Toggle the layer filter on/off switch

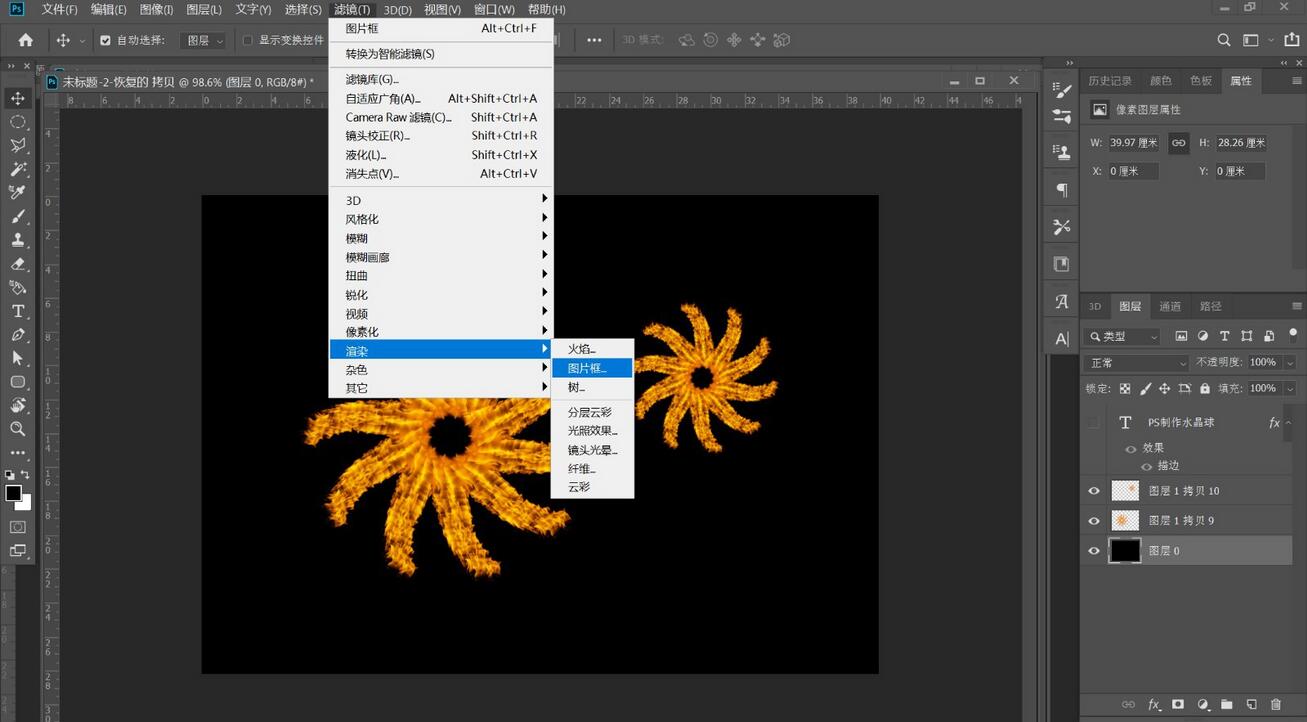click(x=1293, y=335)
